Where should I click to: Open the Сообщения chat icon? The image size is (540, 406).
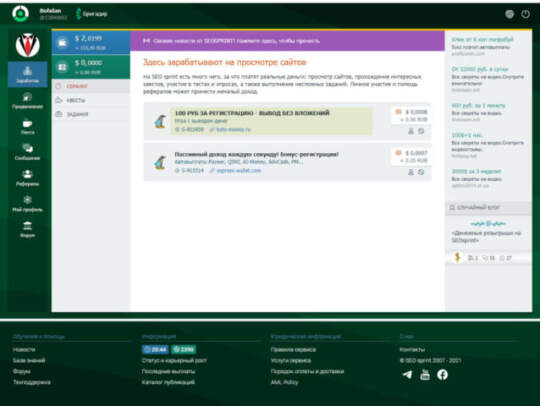click(x=28, y=152)
